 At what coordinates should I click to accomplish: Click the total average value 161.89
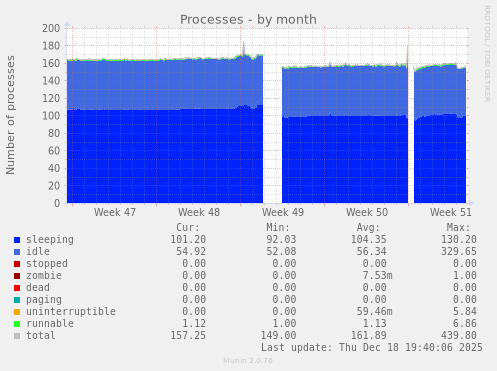click(369, 336)
